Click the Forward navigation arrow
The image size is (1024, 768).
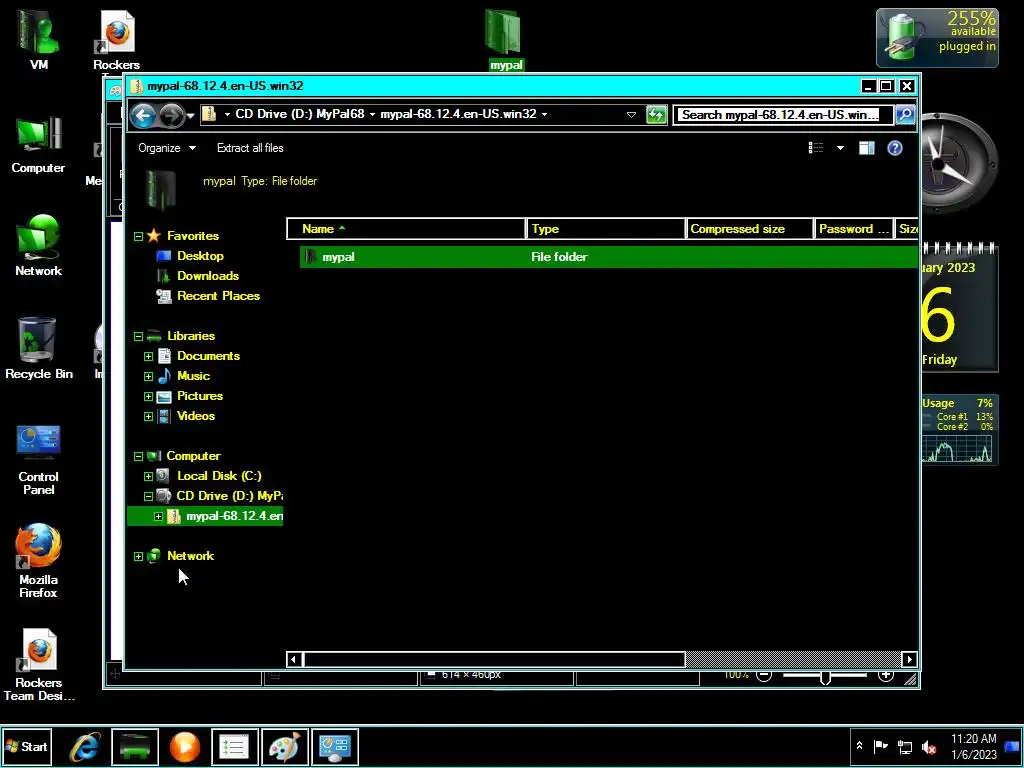point(172,116)
